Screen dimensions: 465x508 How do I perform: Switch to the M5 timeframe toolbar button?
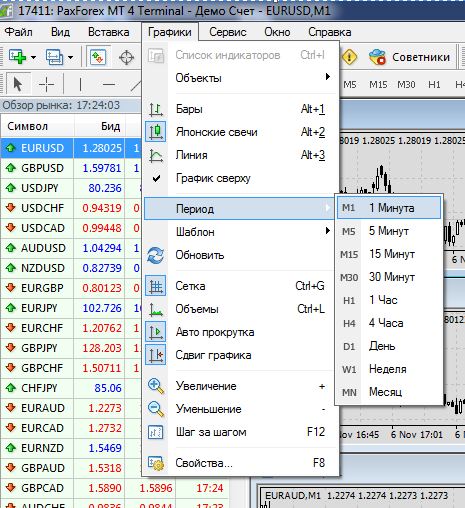350,85
